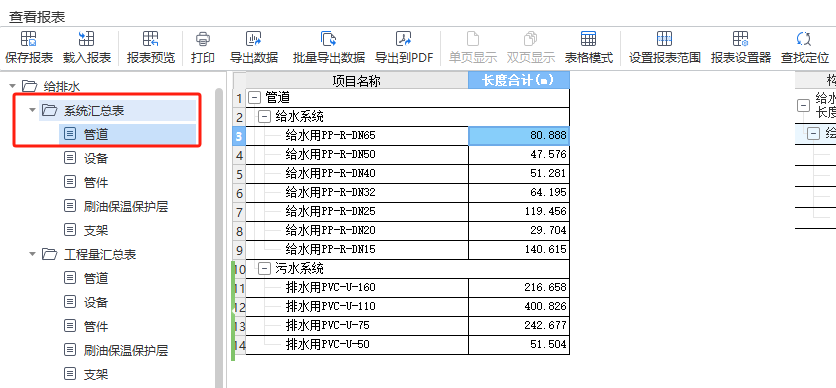
Task: Collapse the 工程量汇总表 folder arrow
Action: (33, 254)
